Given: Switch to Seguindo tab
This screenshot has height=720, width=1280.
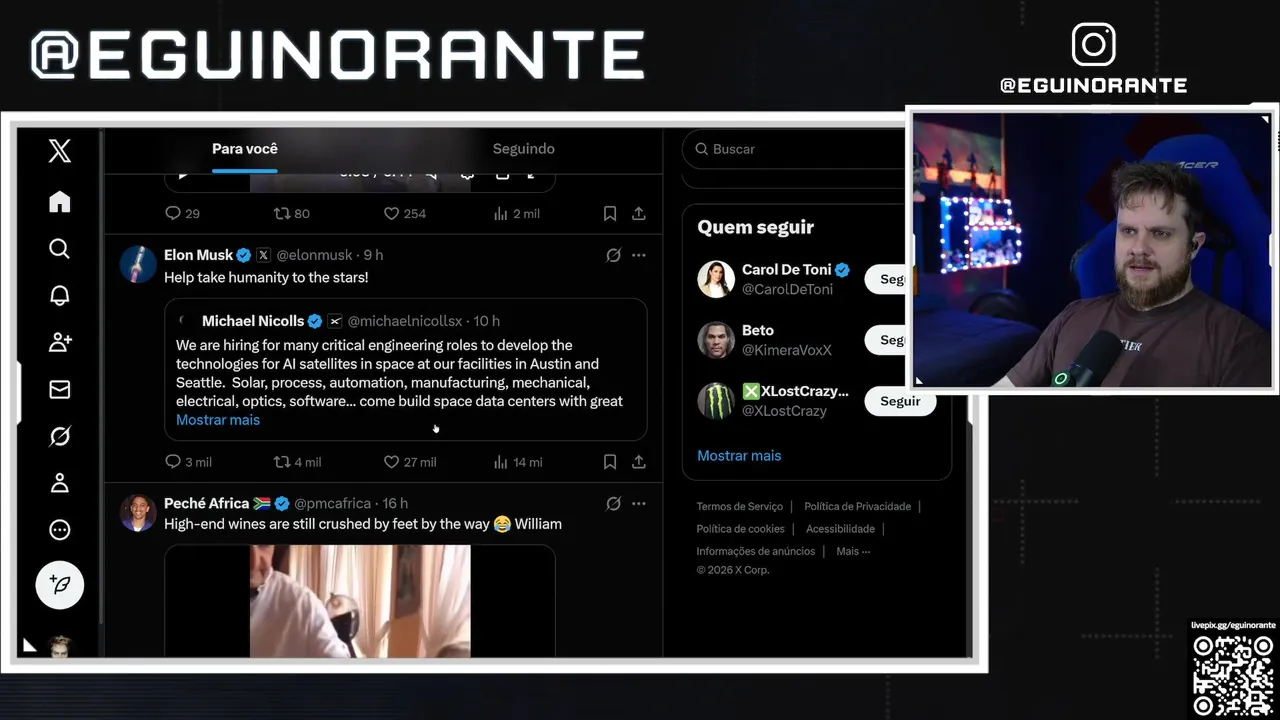Looking at the screenshot, I should point(523,149).
